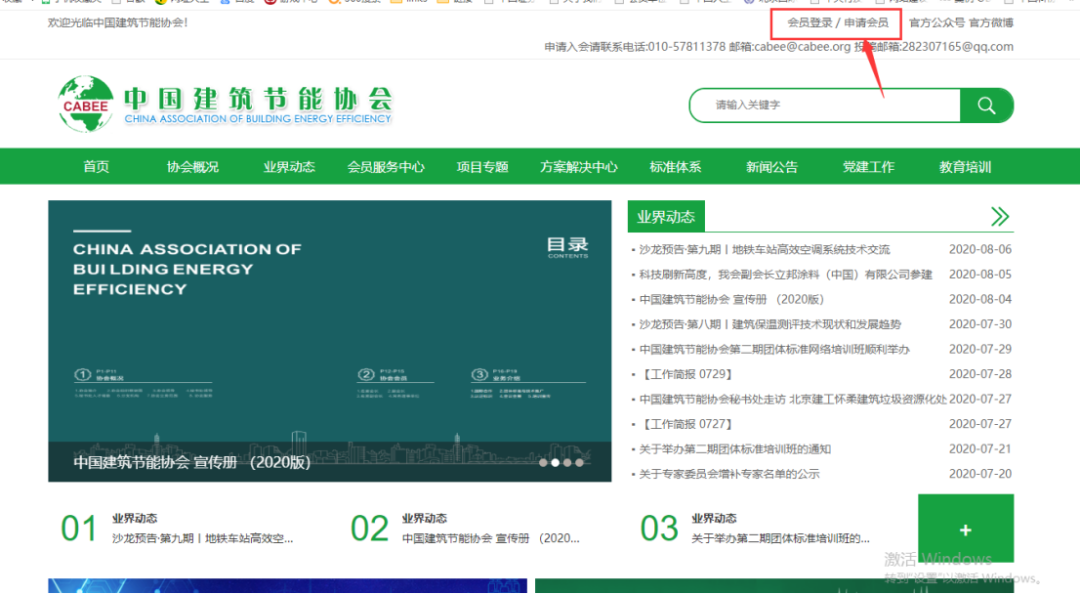The height and width of the screenshot is (594, 1080).
Task: Open the 协会概况 navigation item
Action: pyautogui.click(x=193, y=167)
